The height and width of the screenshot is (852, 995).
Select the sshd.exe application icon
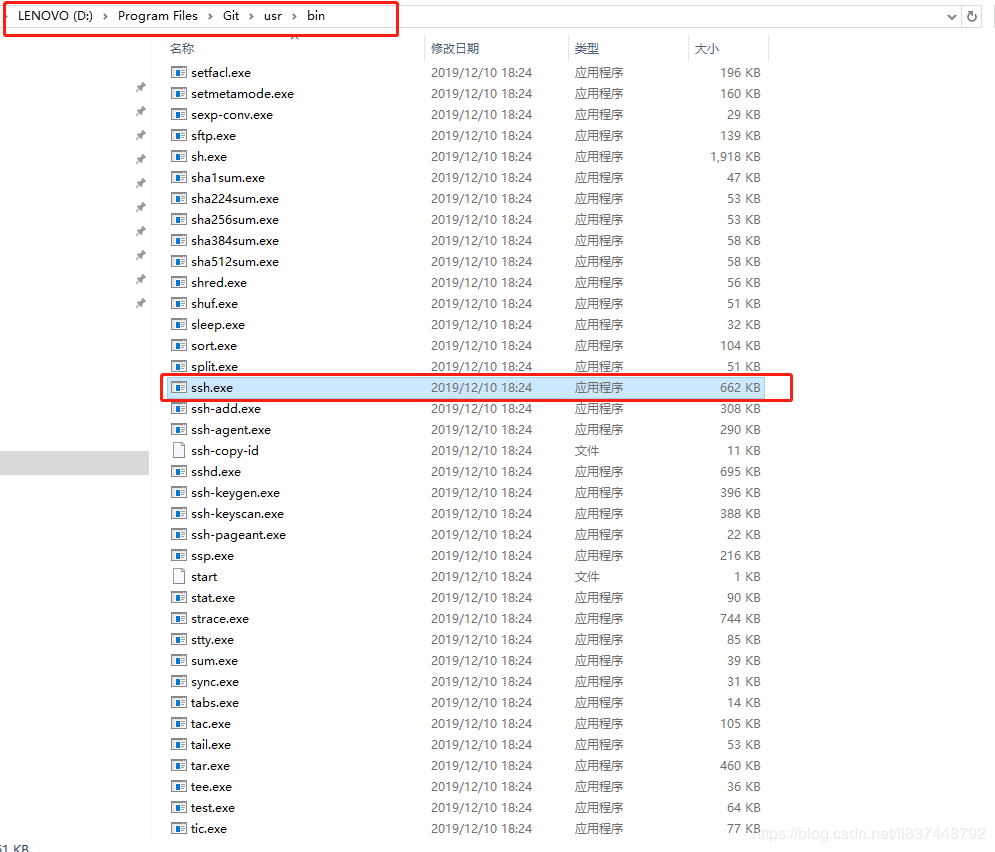click(x=180, y=471)
